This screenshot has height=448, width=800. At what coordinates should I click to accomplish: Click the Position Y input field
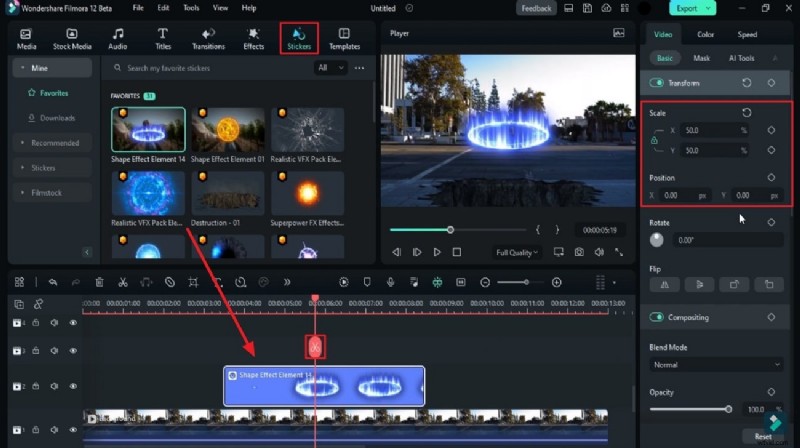pyautogui.click(x=756, y=195)
